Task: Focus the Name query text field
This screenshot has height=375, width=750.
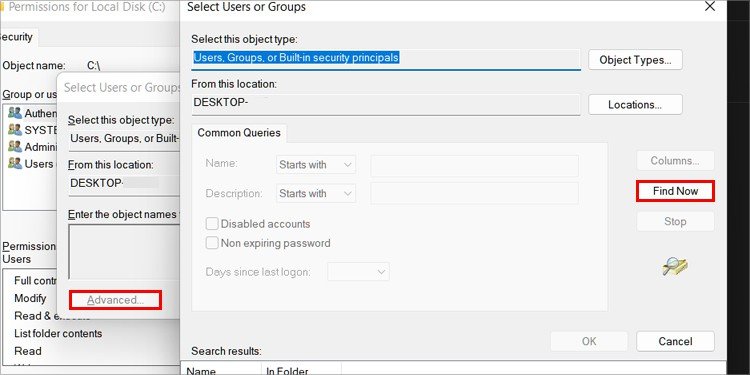Action: click(474, 165)
